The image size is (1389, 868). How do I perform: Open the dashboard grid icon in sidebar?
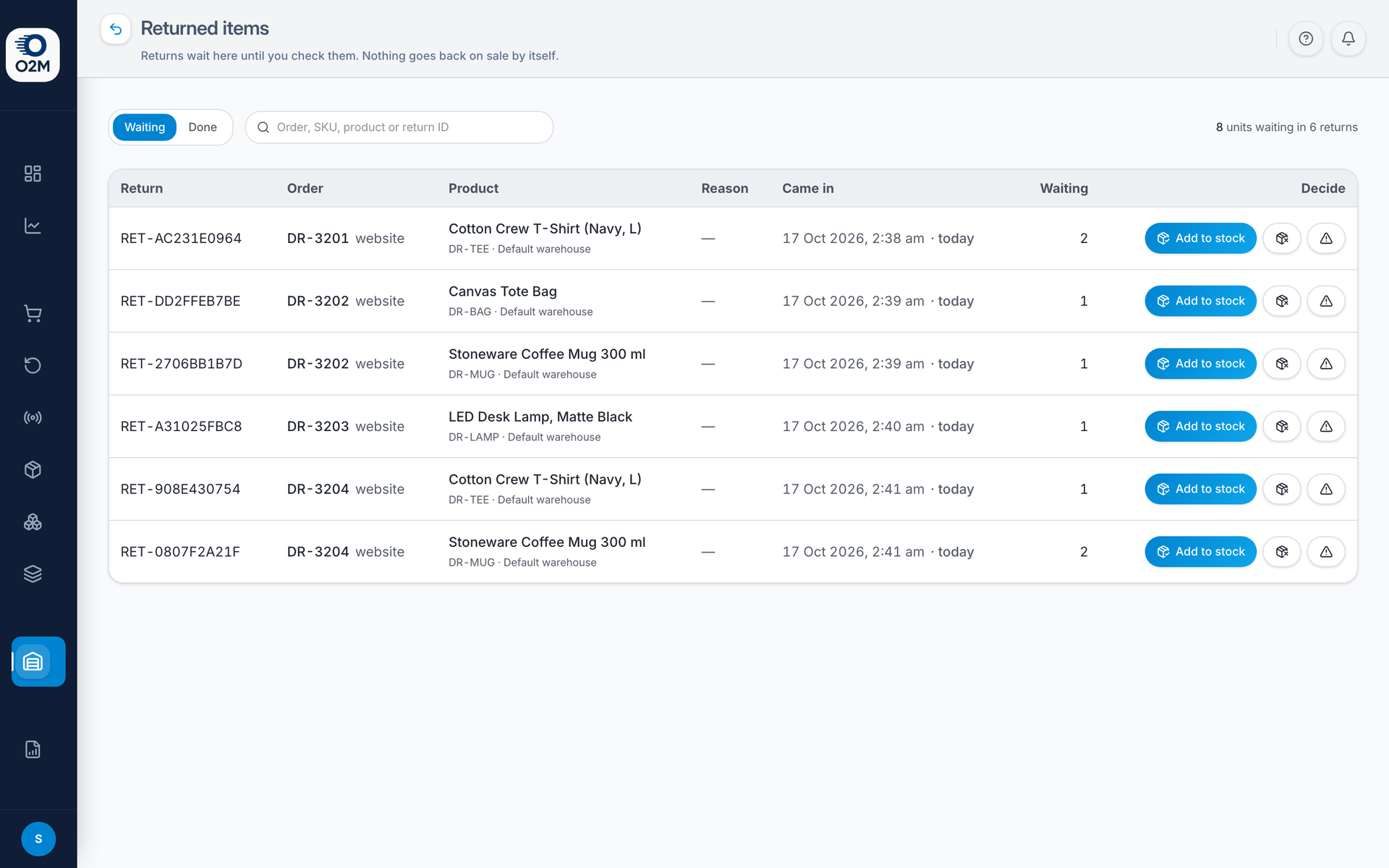tap(33, 174)
